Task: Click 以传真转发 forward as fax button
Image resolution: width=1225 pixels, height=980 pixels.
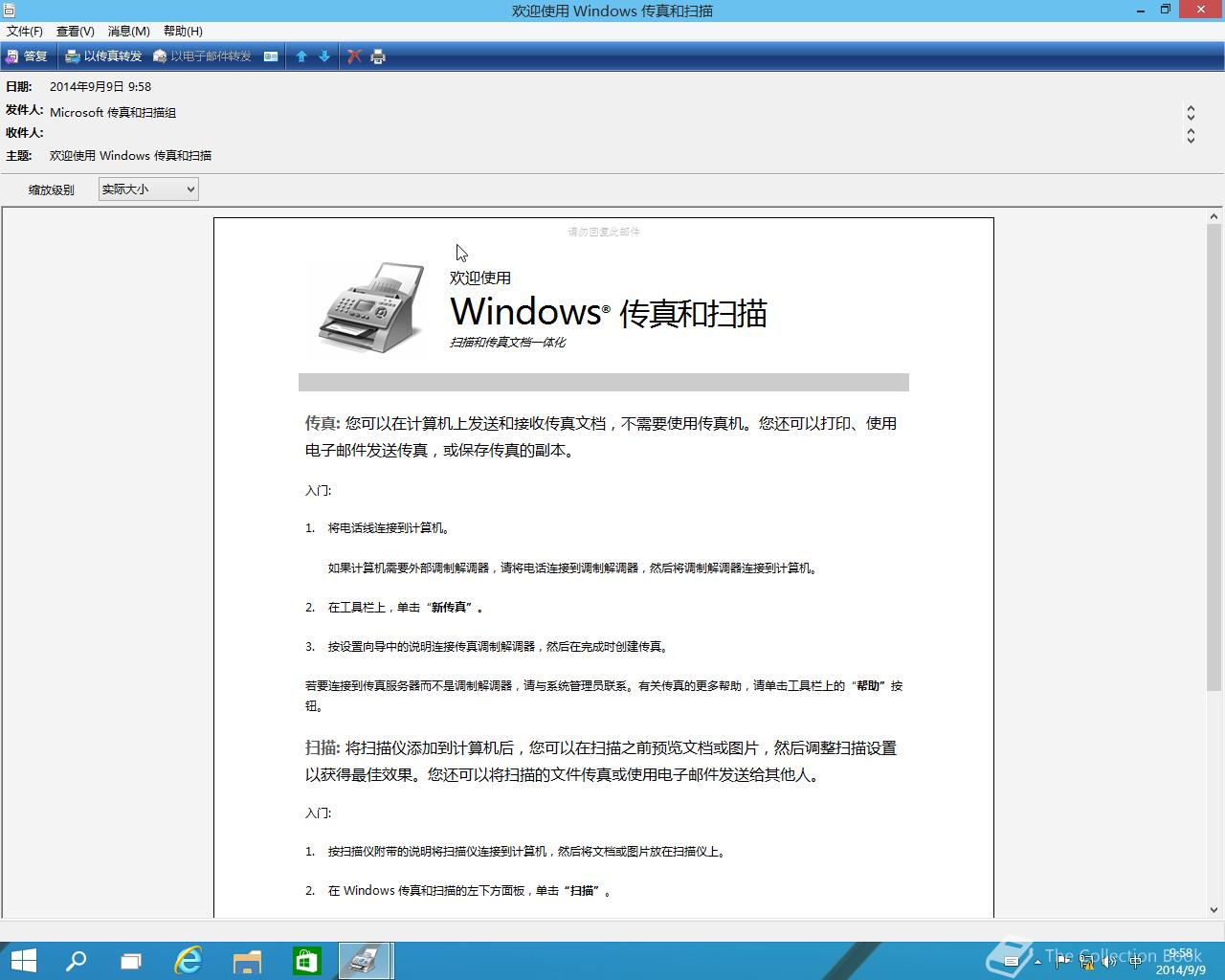Action: click(x=103, y=56)
